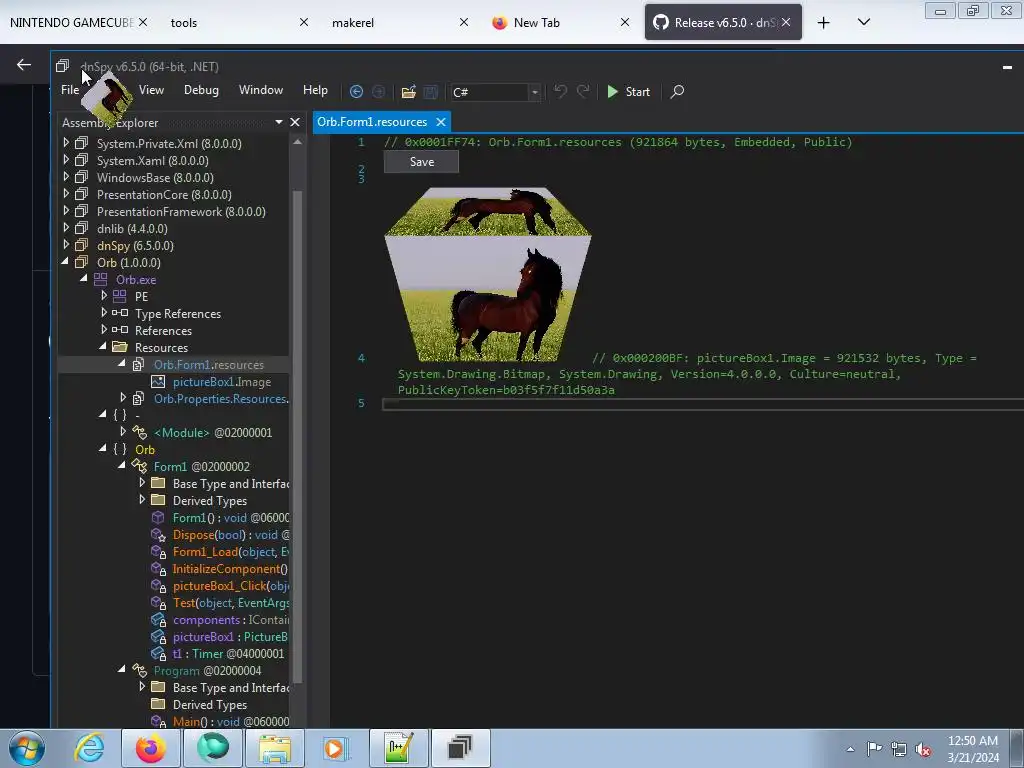
Task: Click the green Start debugging arrow
Action: coord(612,91)
